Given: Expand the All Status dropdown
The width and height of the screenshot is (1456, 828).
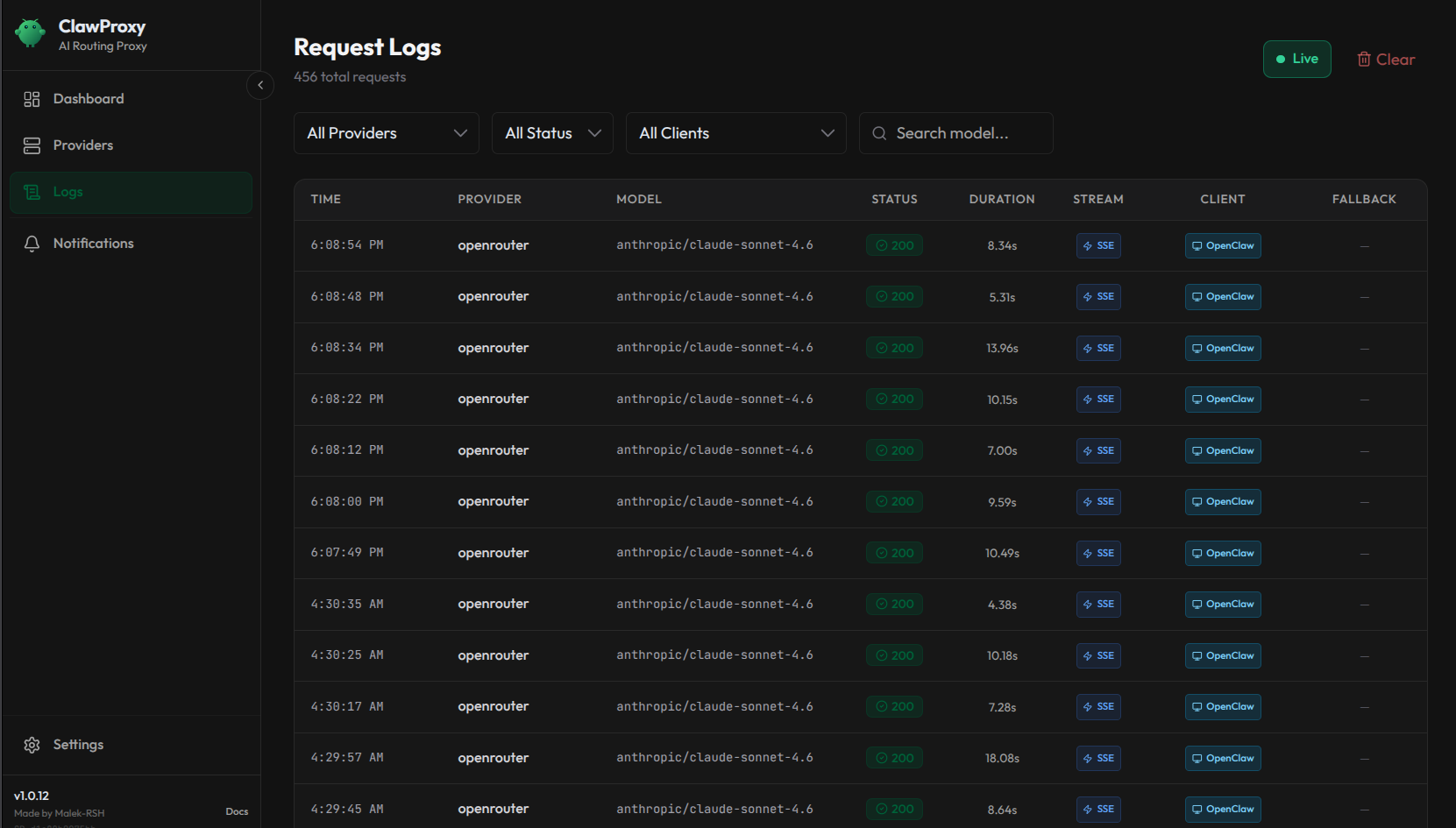Looking at the screenshot, I should 552,133.
